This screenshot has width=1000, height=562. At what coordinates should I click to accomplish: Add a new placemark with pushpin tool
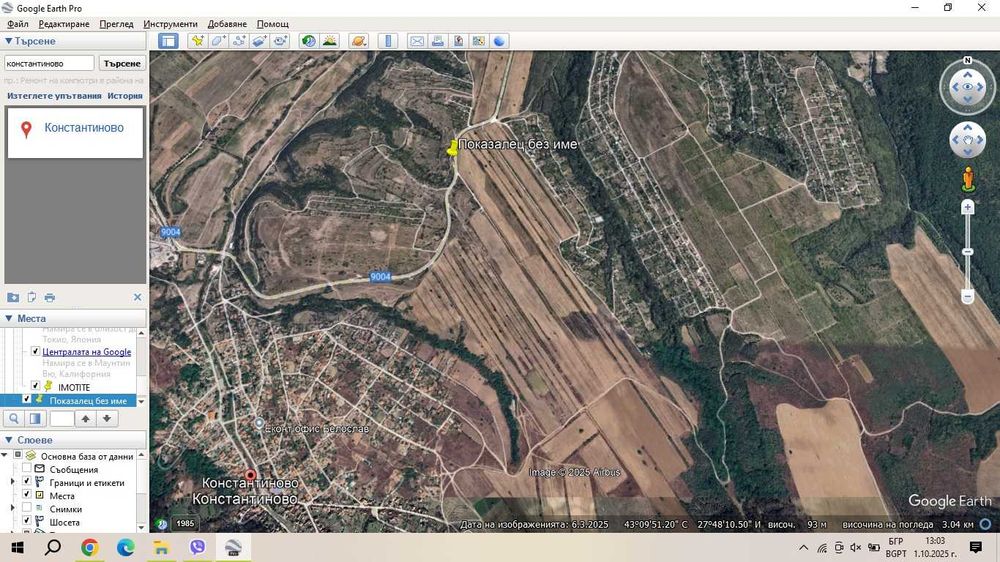point(198,41)
